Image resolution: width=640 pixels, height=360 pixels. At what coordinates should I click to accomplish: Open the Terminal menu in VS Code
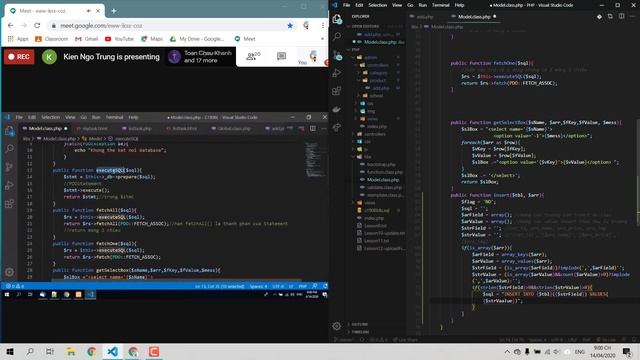[440, 5]
